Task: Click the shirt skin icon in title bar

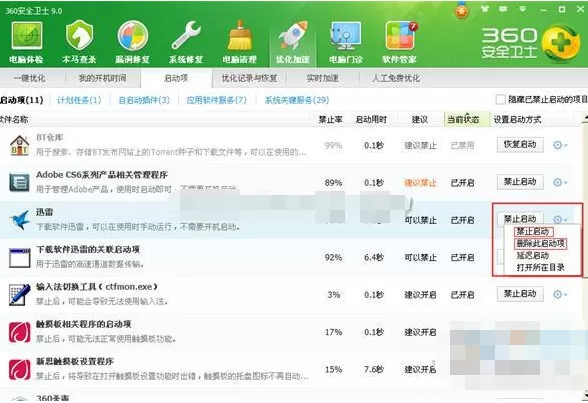Action: point(485,9)
